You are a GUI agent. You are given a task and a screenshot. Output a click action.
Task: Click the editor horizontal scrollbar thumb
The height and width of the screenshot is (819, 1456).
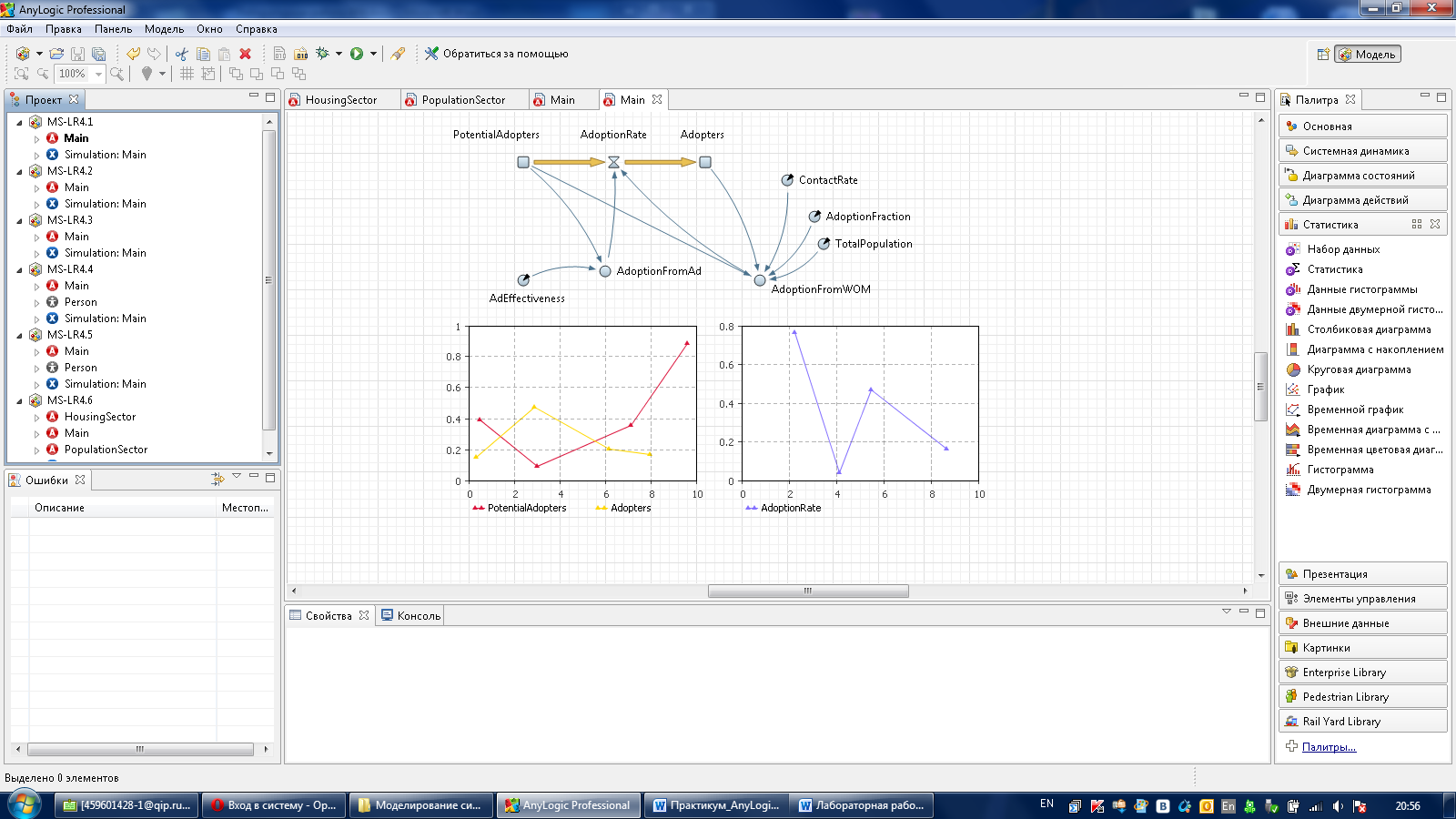(808, 591)
